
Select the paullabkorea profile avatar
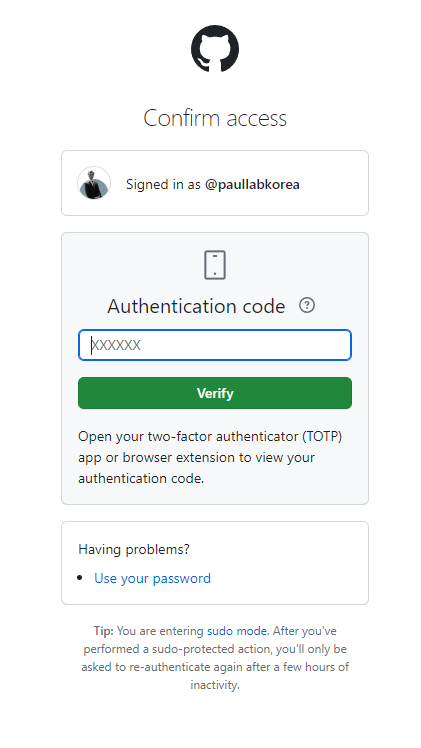[x=94, y=183]
